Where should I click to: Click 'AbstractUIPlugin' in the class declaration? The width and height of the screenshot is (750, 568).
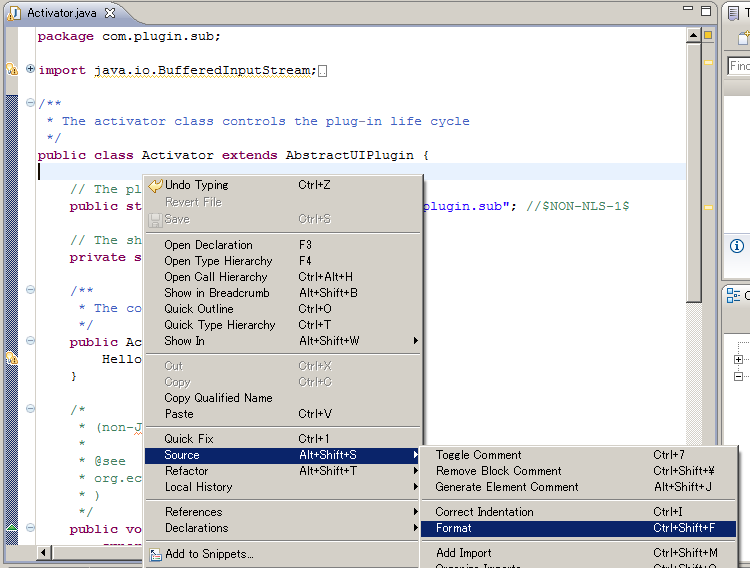click(350, 155)
